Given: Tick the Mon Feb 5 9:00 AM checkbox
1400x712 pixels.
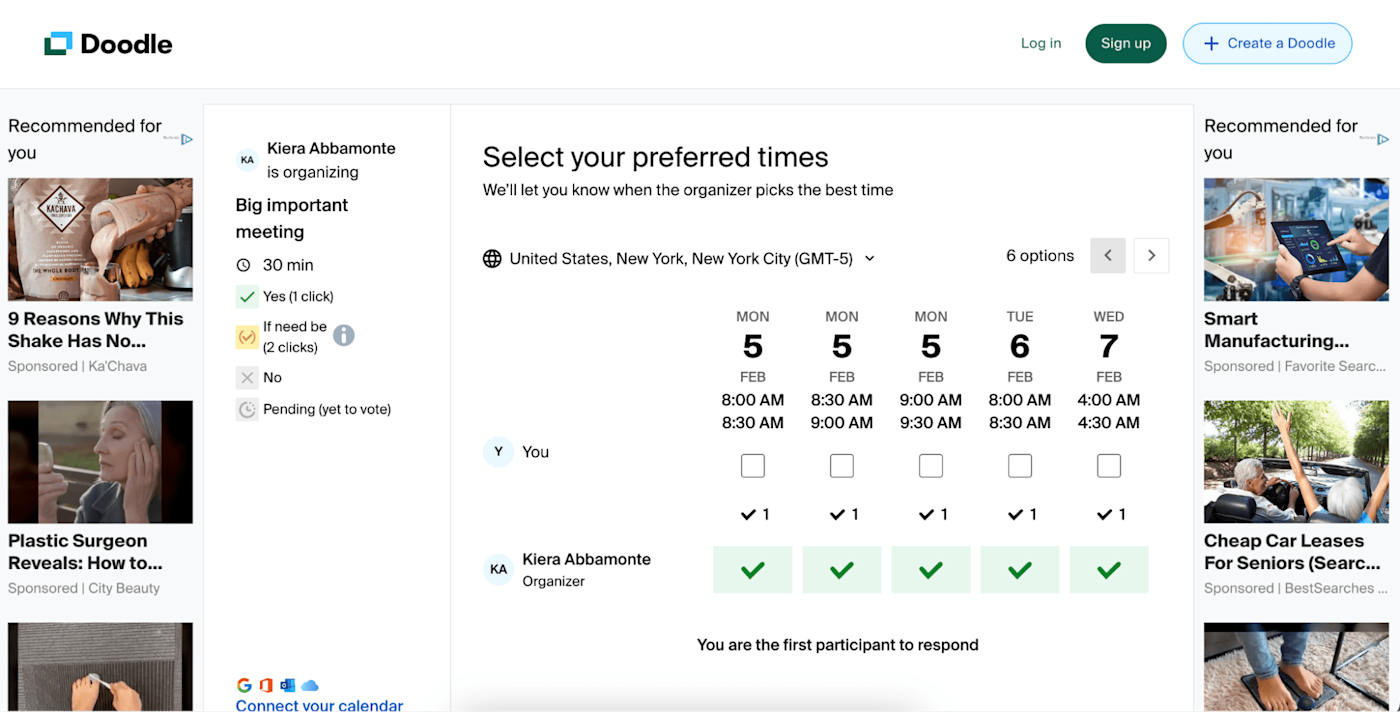Looking at the screenshot, I should (x=931, y=466).
